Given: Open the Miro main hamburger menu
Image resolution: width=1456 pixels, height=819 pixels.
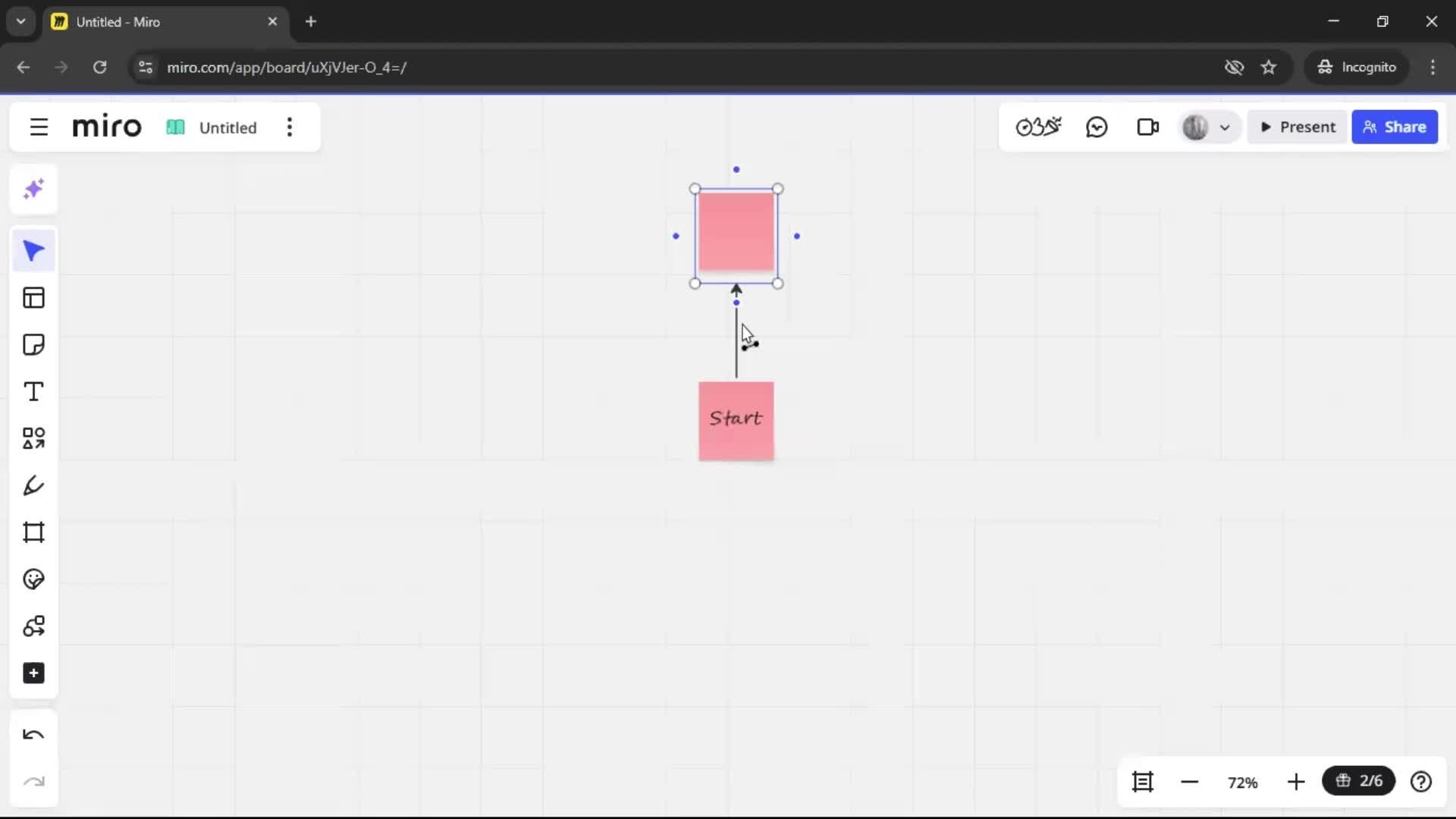Looking at the screenshot, I should point(39,127).
